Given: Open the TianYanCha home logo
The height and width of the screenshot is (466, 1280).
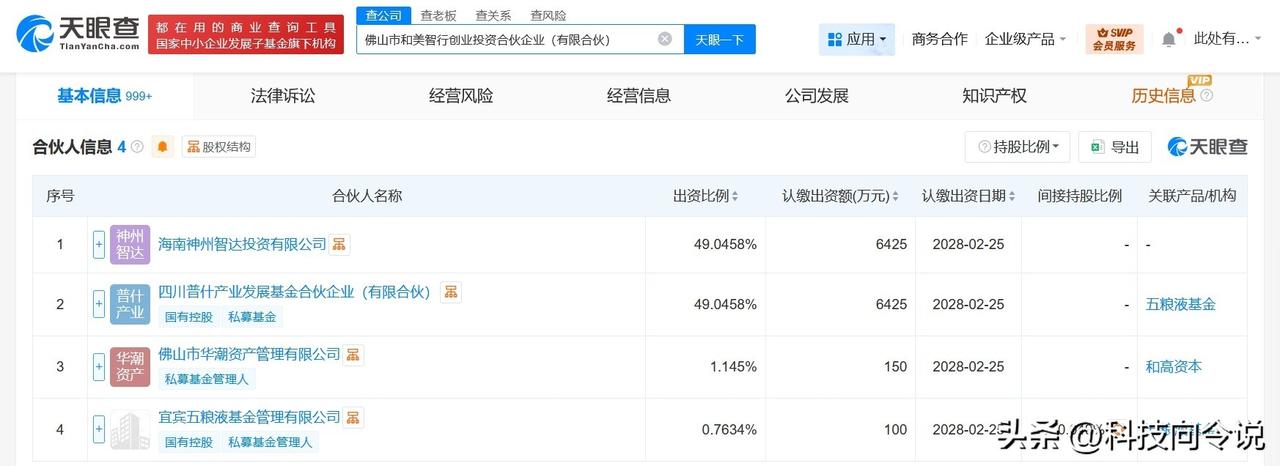Looking at the screenshot, I should click(78, 34).
